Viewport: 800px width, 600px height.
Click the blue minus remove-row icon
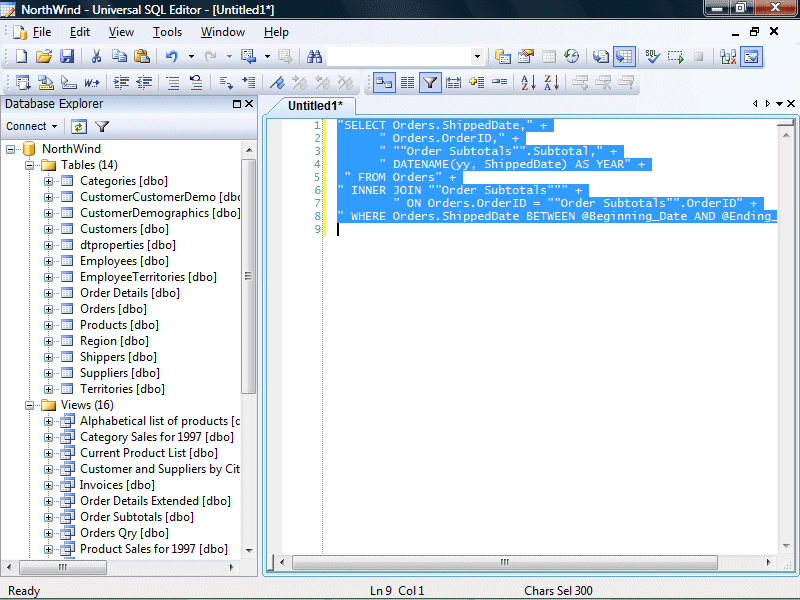(499, 82)
